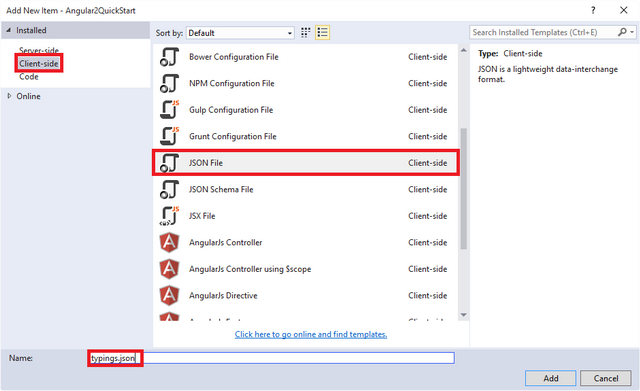Click the template list scroll up arrow
Image resolution: width=640 pixels, height=391 pixels.
click(x=463, y=50)
